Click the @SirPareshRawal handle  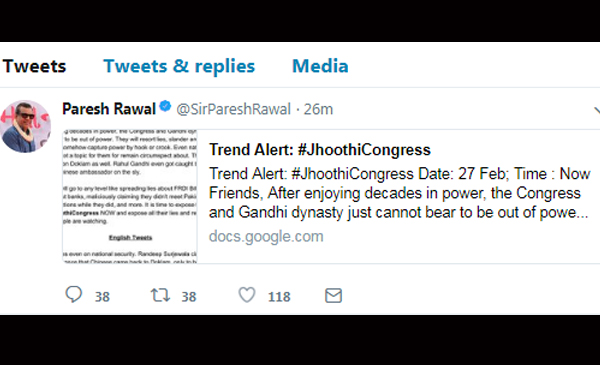(233, 109)
